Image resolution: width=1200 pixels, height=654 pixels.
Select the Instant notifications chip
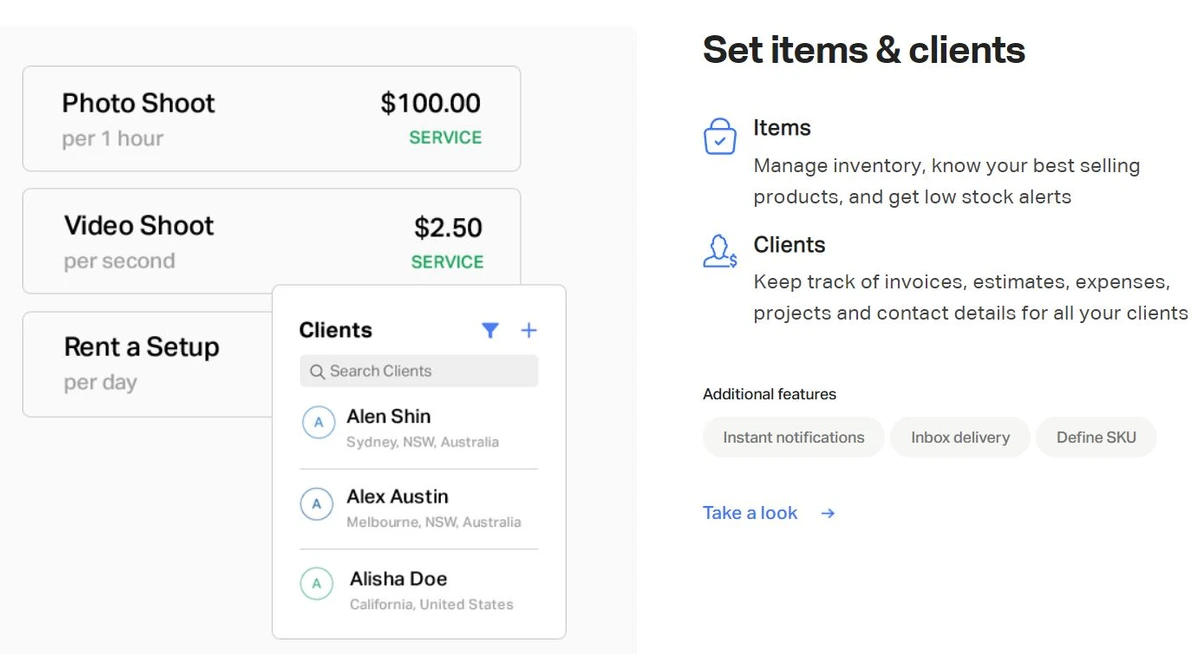tap(794, 437)
